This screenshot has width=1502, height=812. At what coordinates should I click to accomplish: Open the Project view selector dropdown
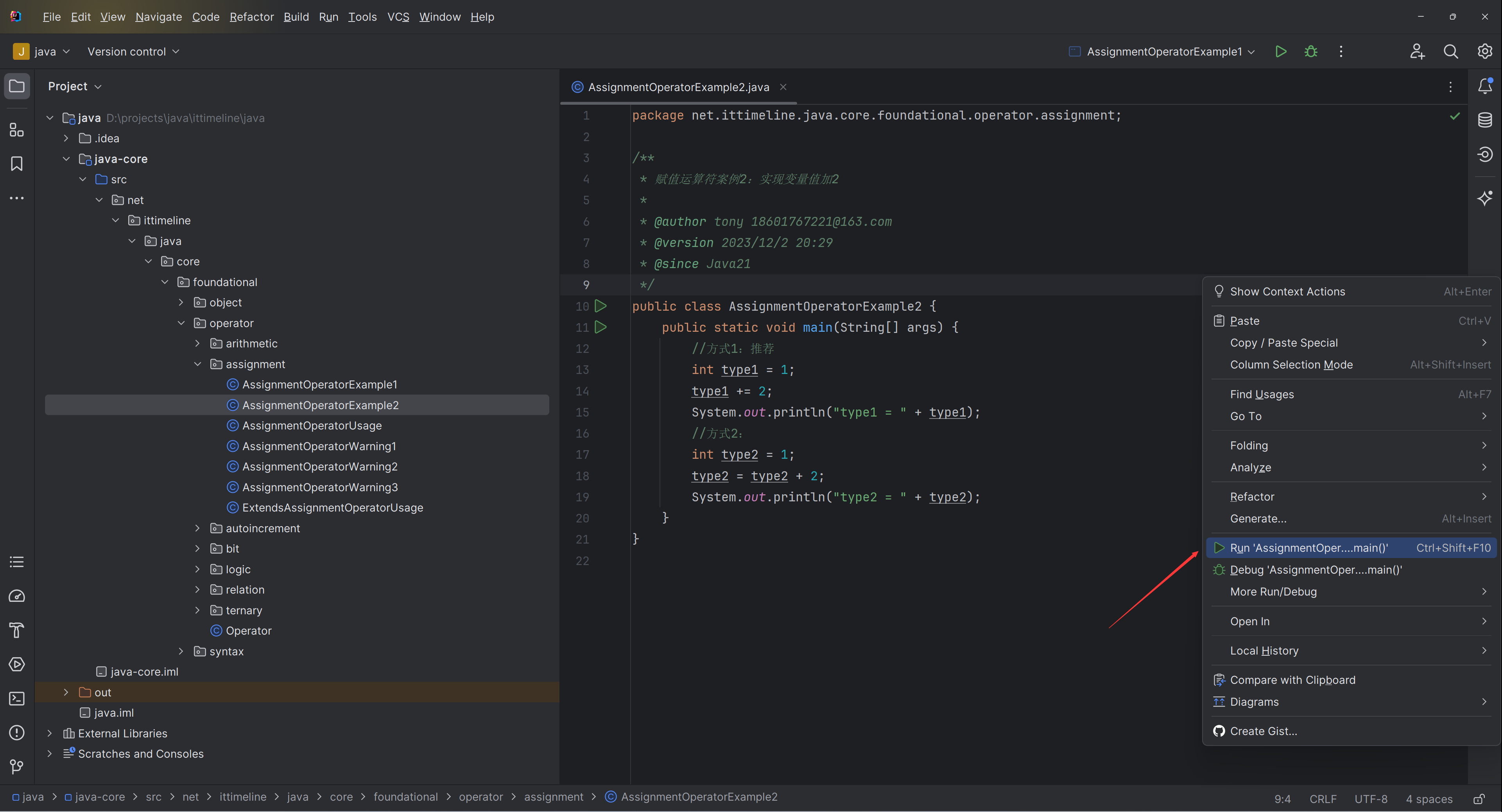(75, 86)
